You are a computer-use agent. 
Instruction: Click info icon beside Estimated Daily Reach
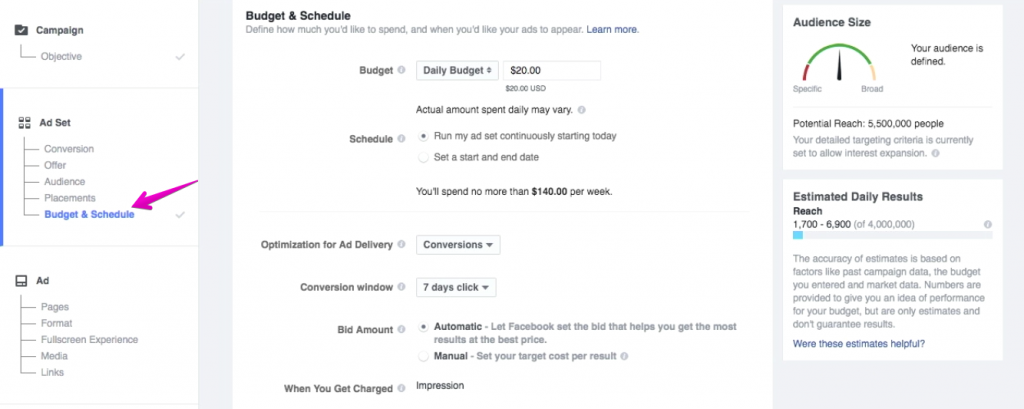pos(987,224)
